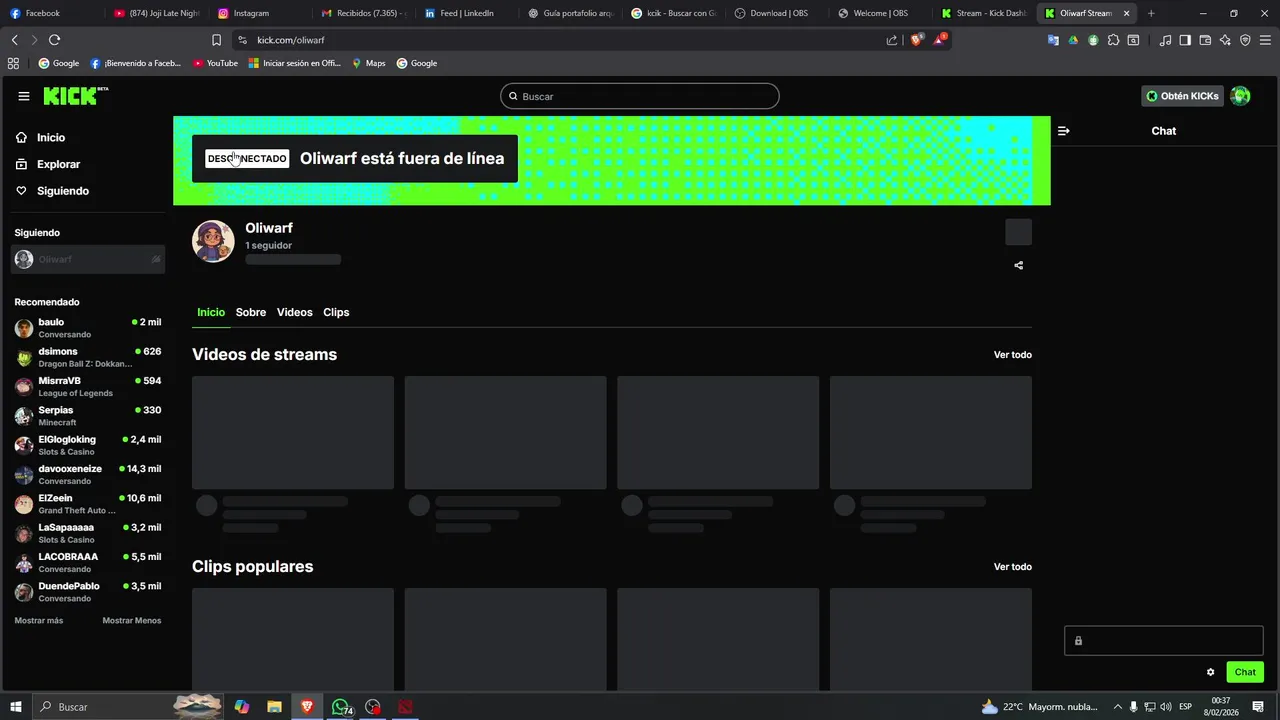
Task: Open the user profile avatar menu
Action: 1240,96
